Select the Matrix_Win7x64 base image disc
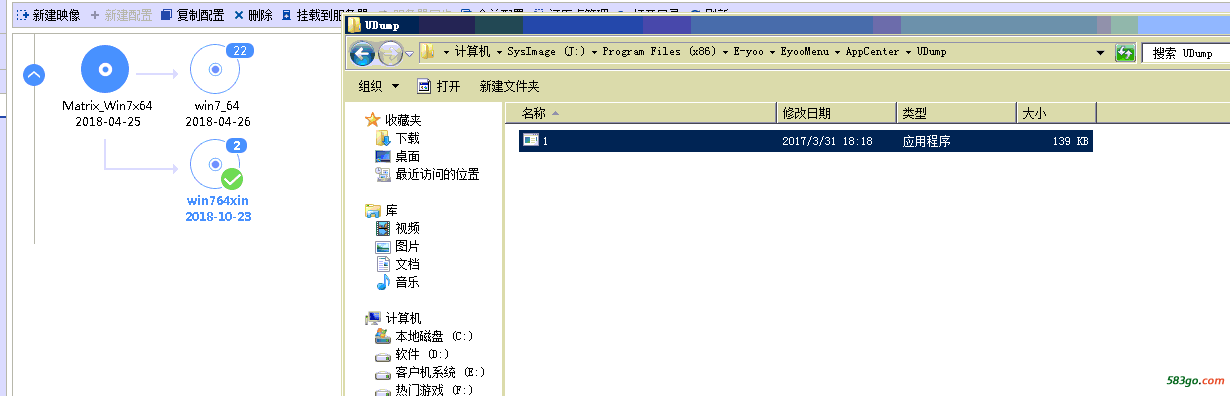Viewport: 1230px width, 396px height. coord(105,70)
